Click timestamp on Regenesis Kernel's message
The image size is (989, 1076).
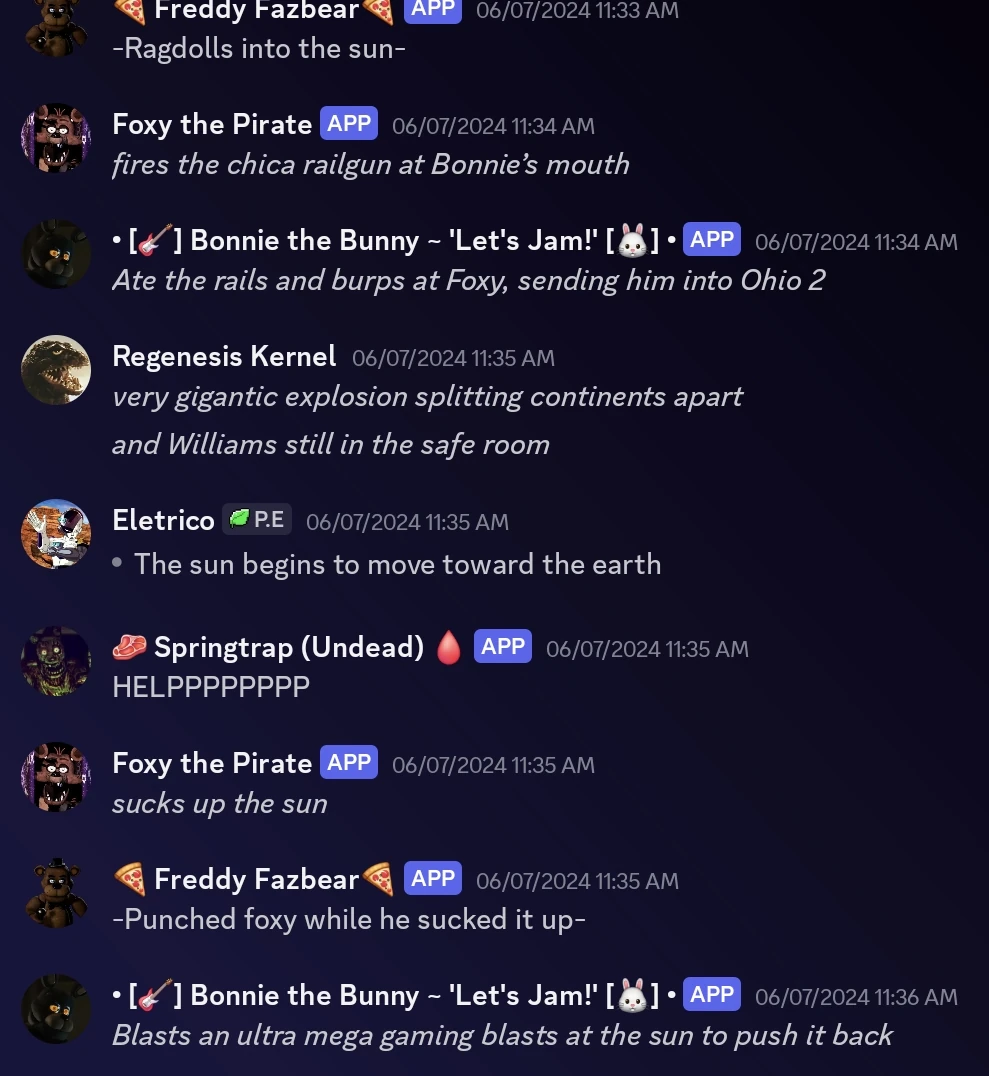click(453, 358)
